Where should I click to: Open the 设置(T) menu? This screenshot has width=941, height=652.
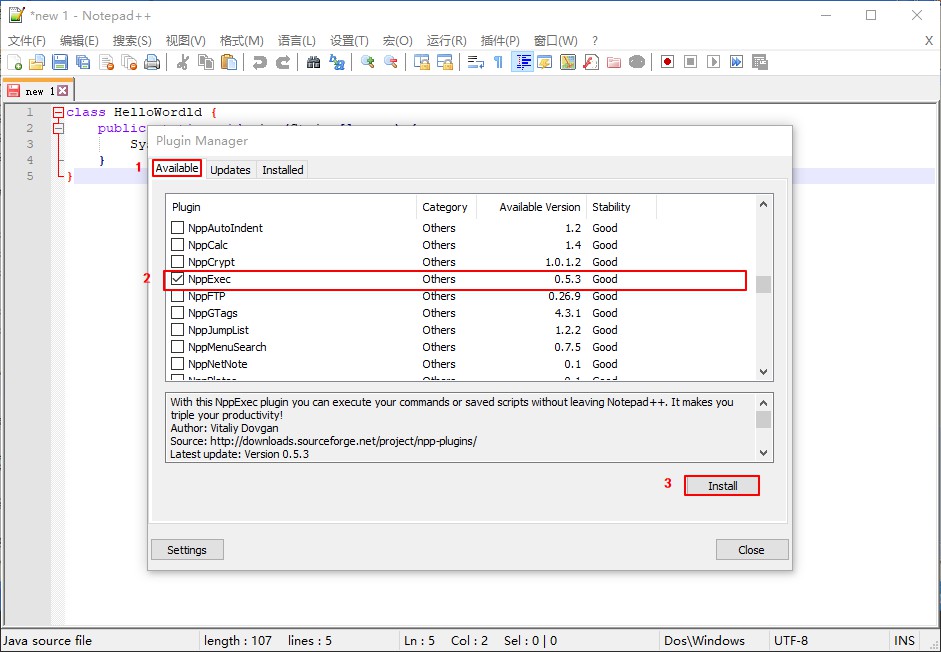349,40
